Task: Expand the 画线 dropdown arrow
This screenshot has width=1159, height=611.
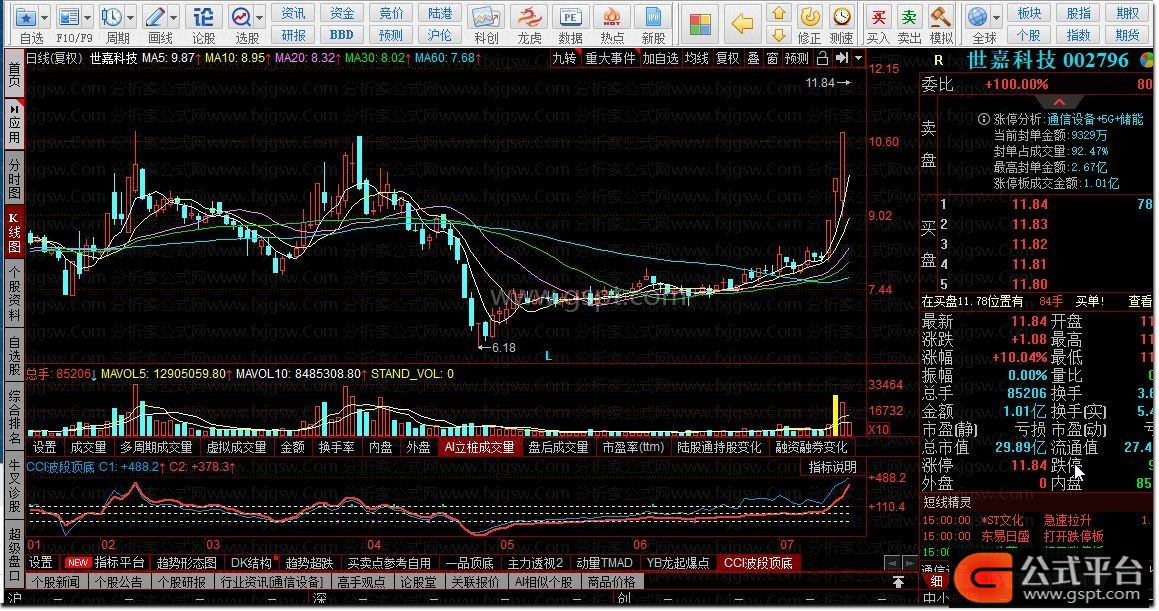Action: [174, 17]
